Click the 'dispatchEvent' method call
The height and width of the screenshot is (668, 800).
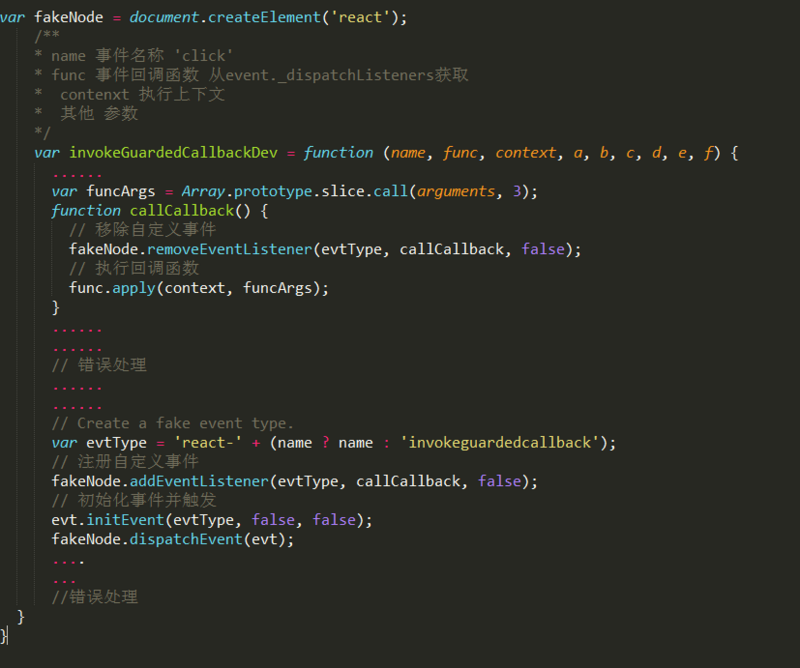pos(186,539)
